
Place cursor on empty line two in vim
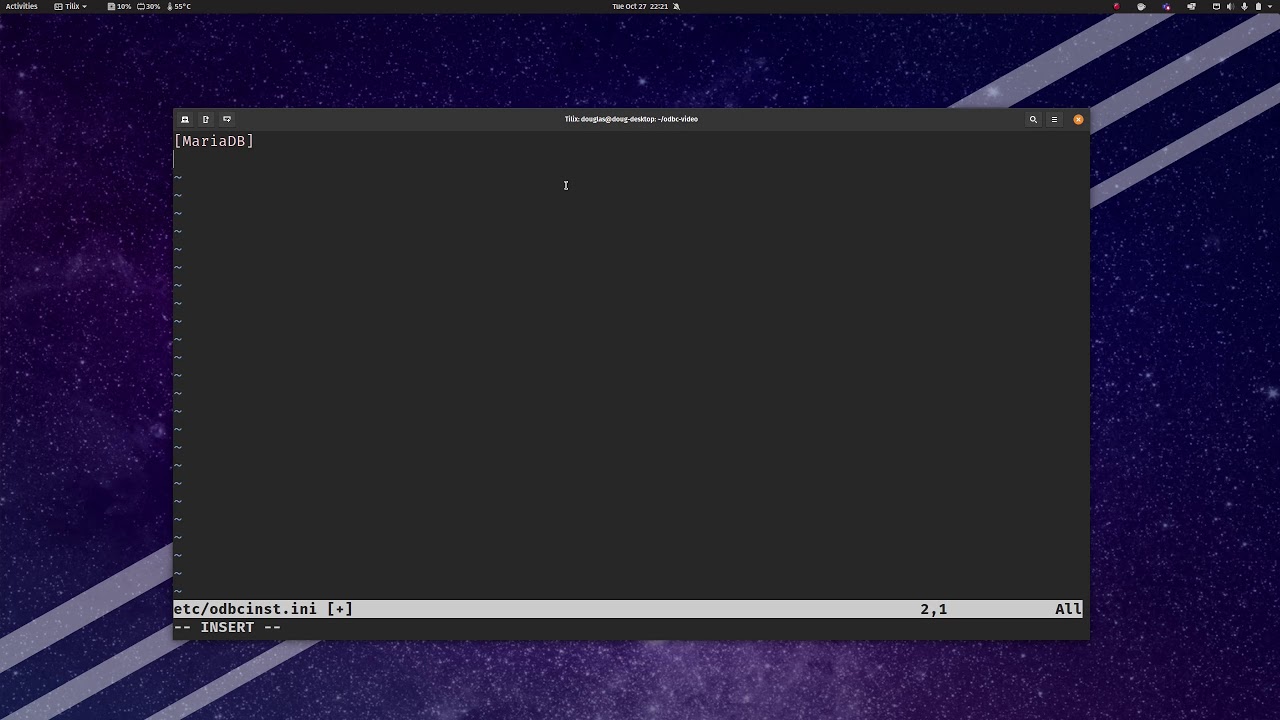(630, 159)
